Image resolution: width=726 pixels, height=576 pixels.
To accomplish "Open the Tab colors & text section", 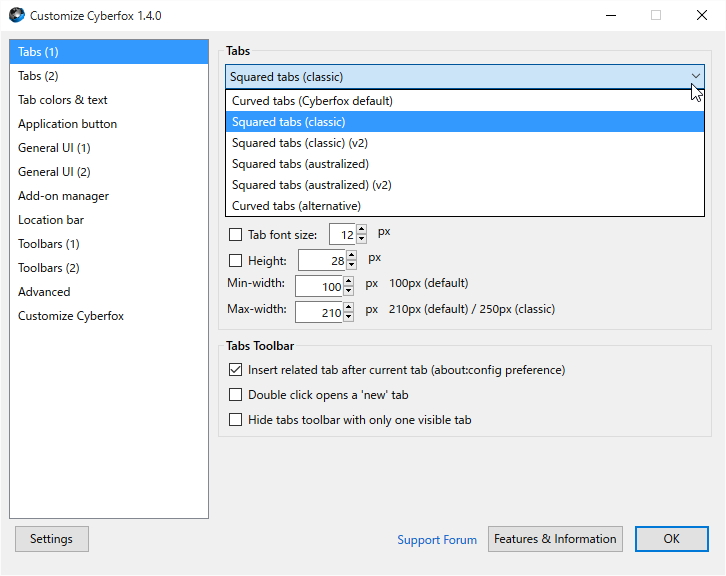I will (63, 100).
